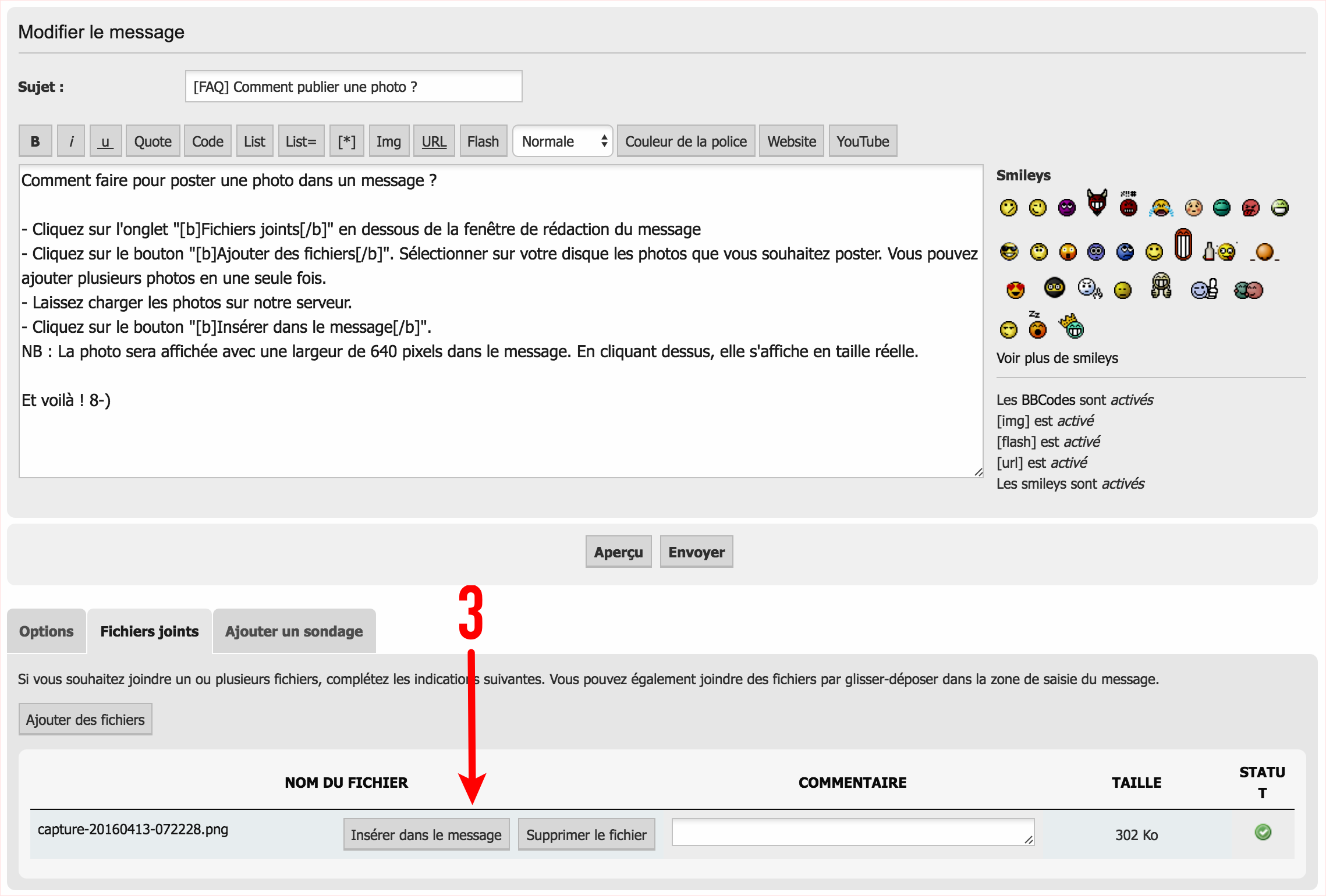Screen dimensions: 1326x896
Task: Open the Ajouter un sondage tab
Action: pos(294,631)
